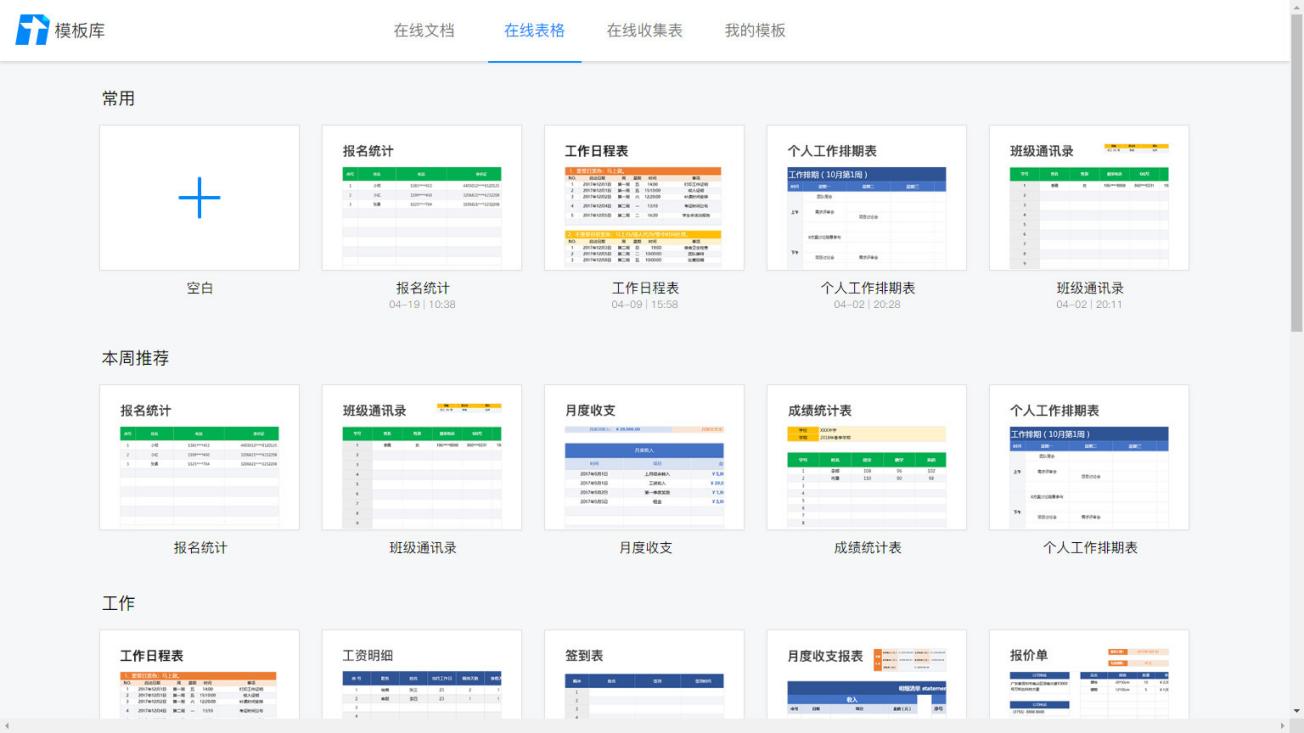The width and height of the screenshot is (1304, 733).
Task: Select the 成绩统计表 template
Action: pyautogui.click(x=866, y=459)
